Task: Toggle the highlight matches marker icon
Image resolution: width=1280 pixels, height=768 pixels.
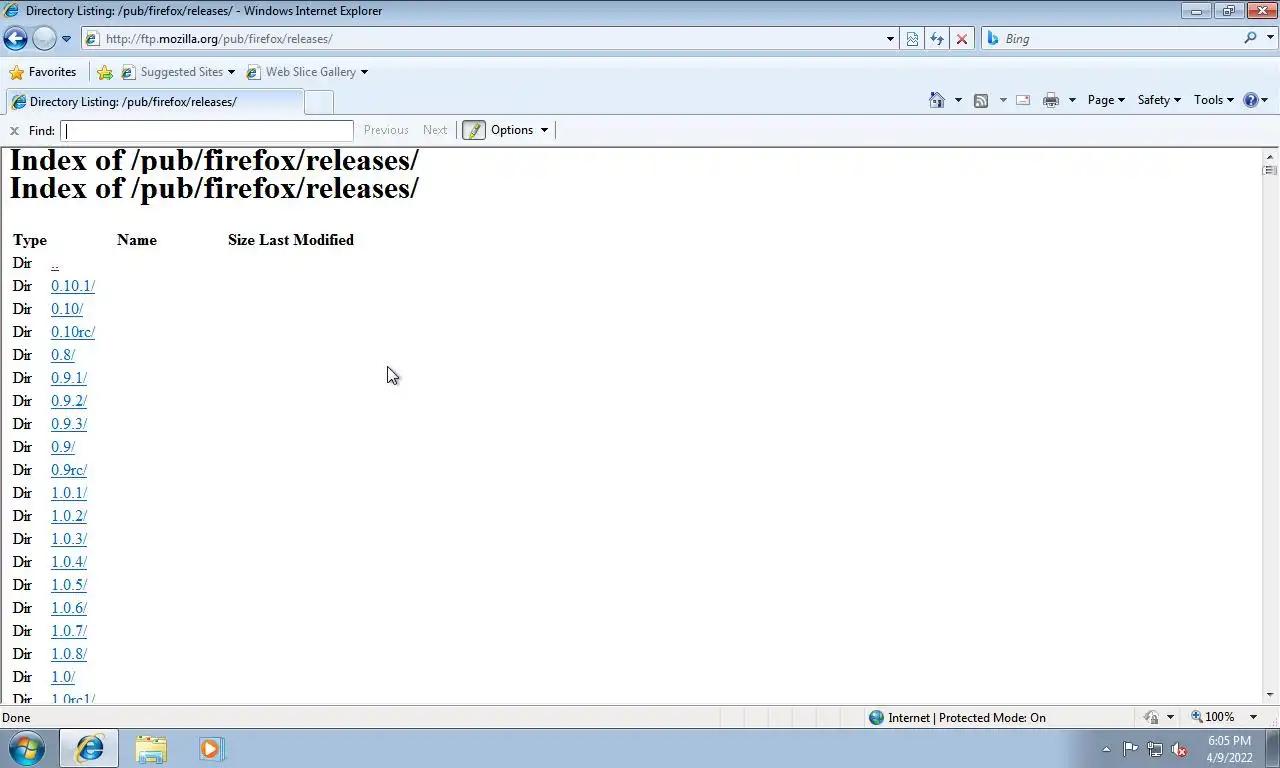Action: point(474,130)
